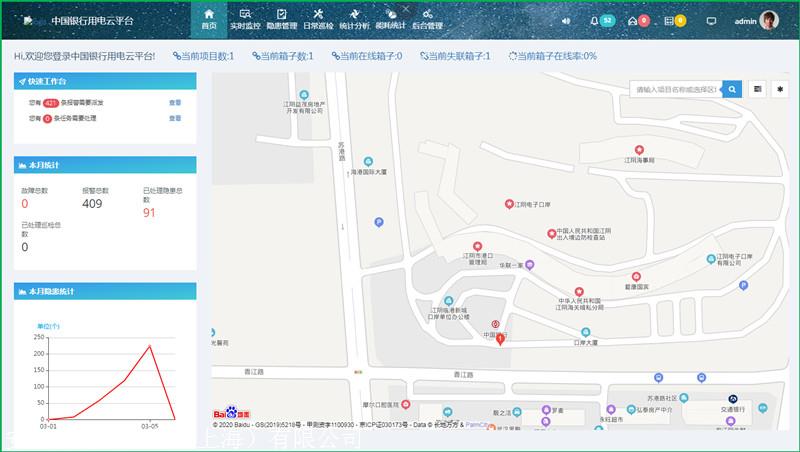Click the 海港国际大厦 map marker

tap(368, 162)
